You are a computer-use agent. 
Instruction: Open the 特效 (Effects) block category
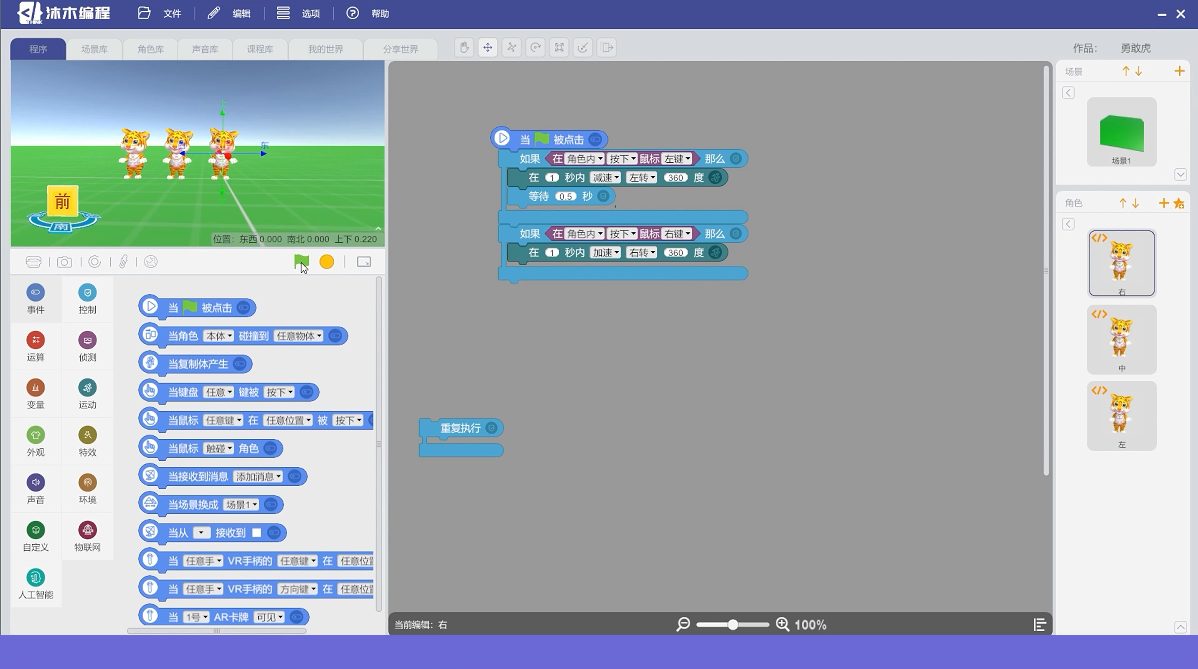tap(87, 441)
